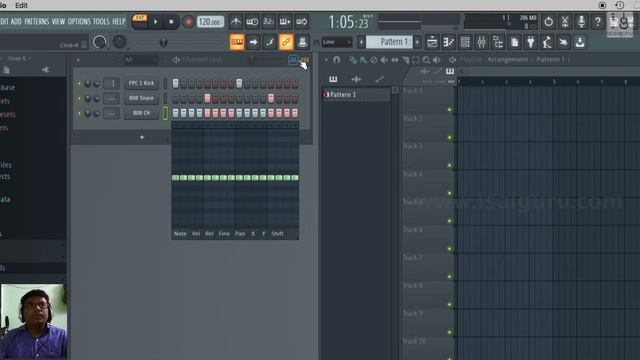Open the Mixer view icon
Image resolution: width=640 pixels, height=360 pixels.
(482, 42)
